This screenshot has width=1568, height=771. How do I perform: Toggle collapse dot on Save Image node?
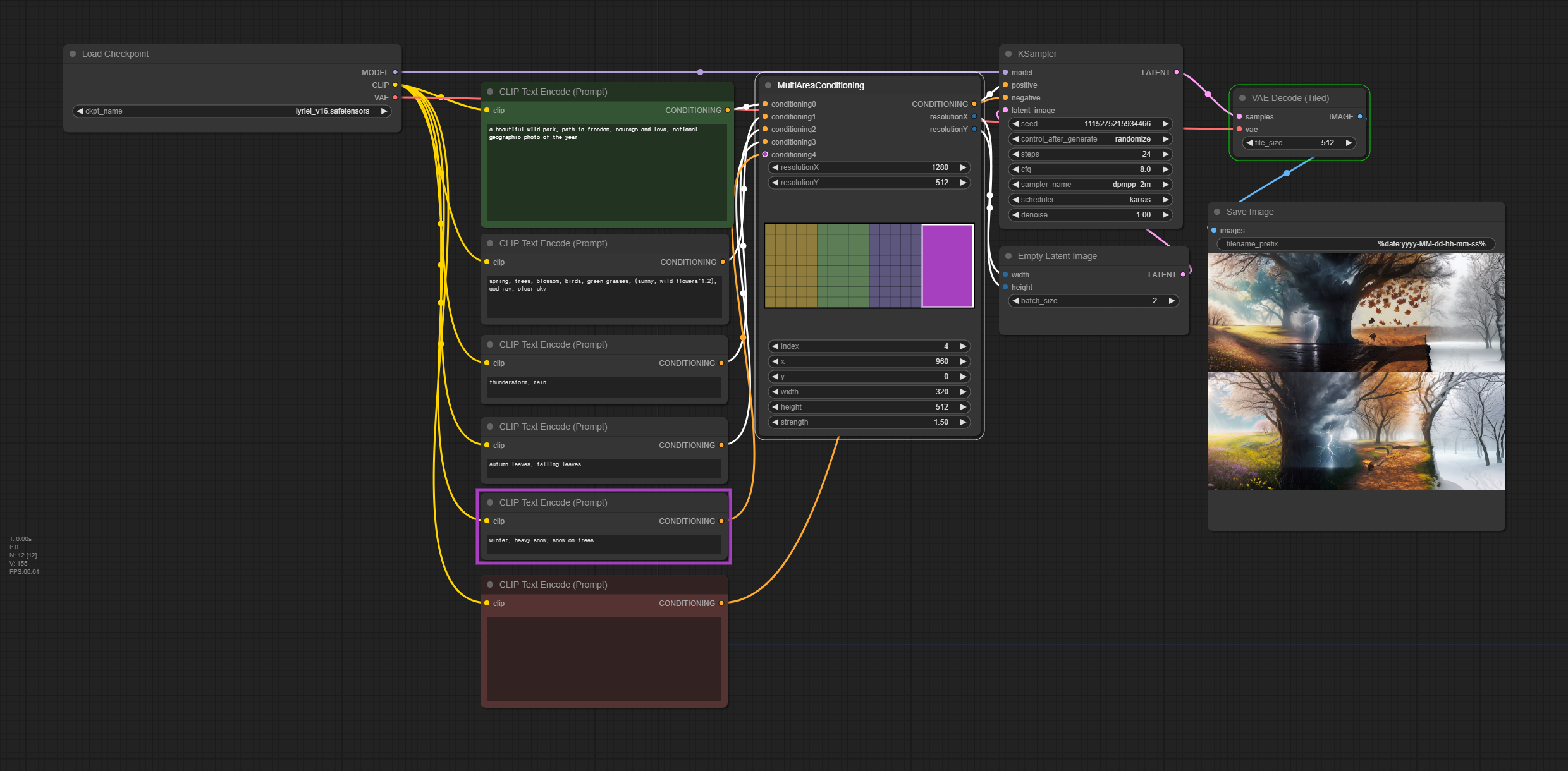[x=1217, y=212]
